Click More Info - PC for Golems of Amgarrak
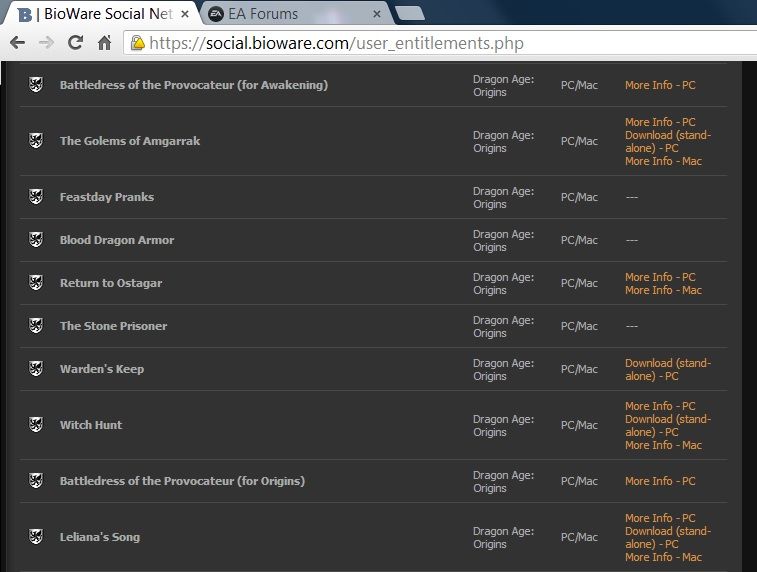Image resolution: width=757 pixels, height=572 pixels. pyautogui.click(x=660, y=122)
